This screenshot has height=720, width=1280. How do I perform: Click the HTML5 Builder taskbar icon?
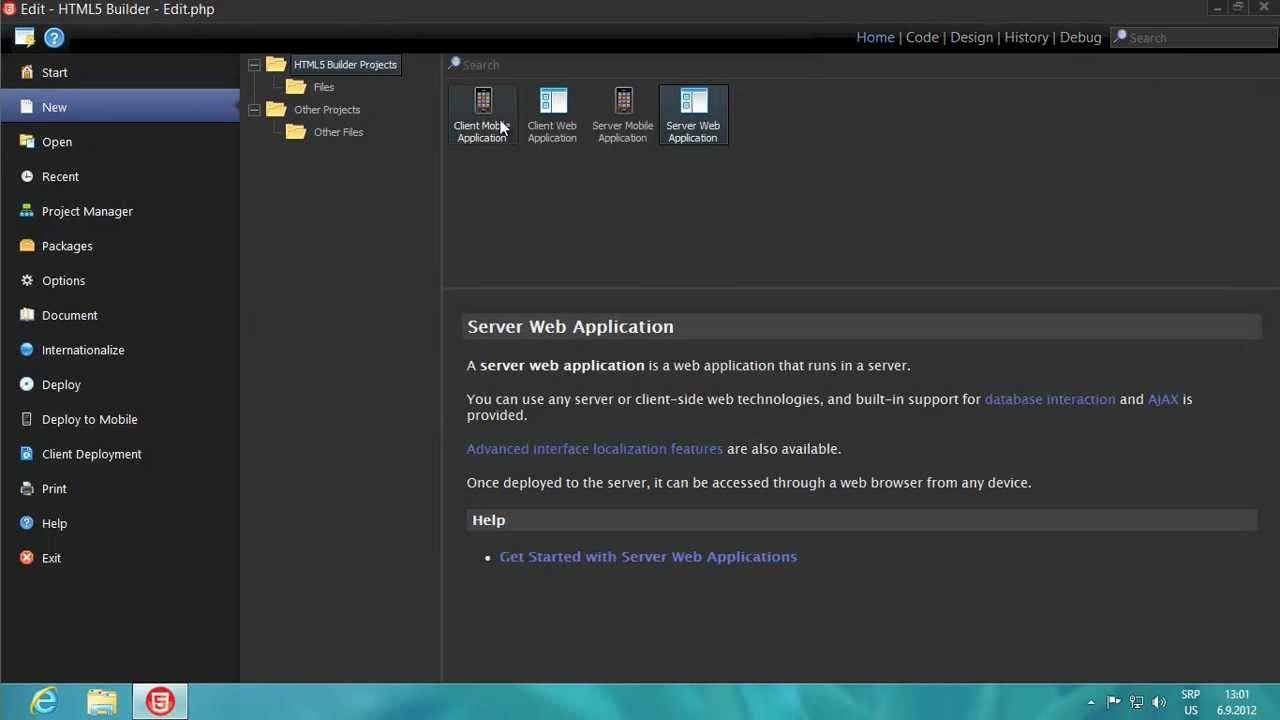point(160,702)
